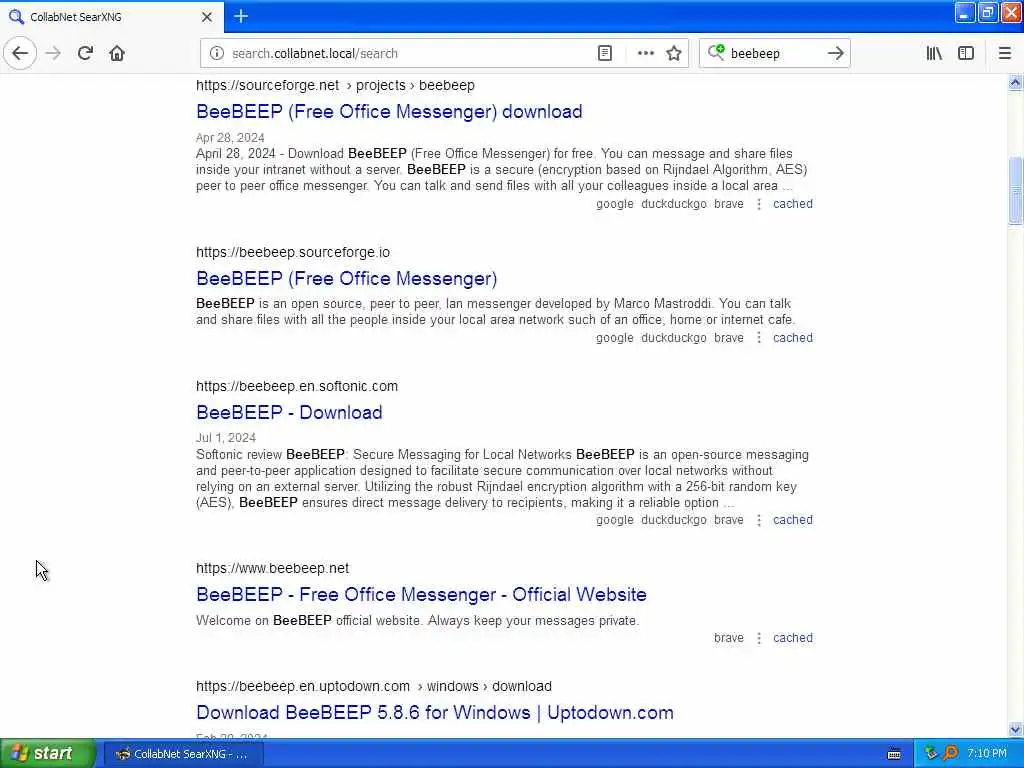Expand more options for Softonic result
The height and width of the screenshot is (768, 1024).
[758, 520]
